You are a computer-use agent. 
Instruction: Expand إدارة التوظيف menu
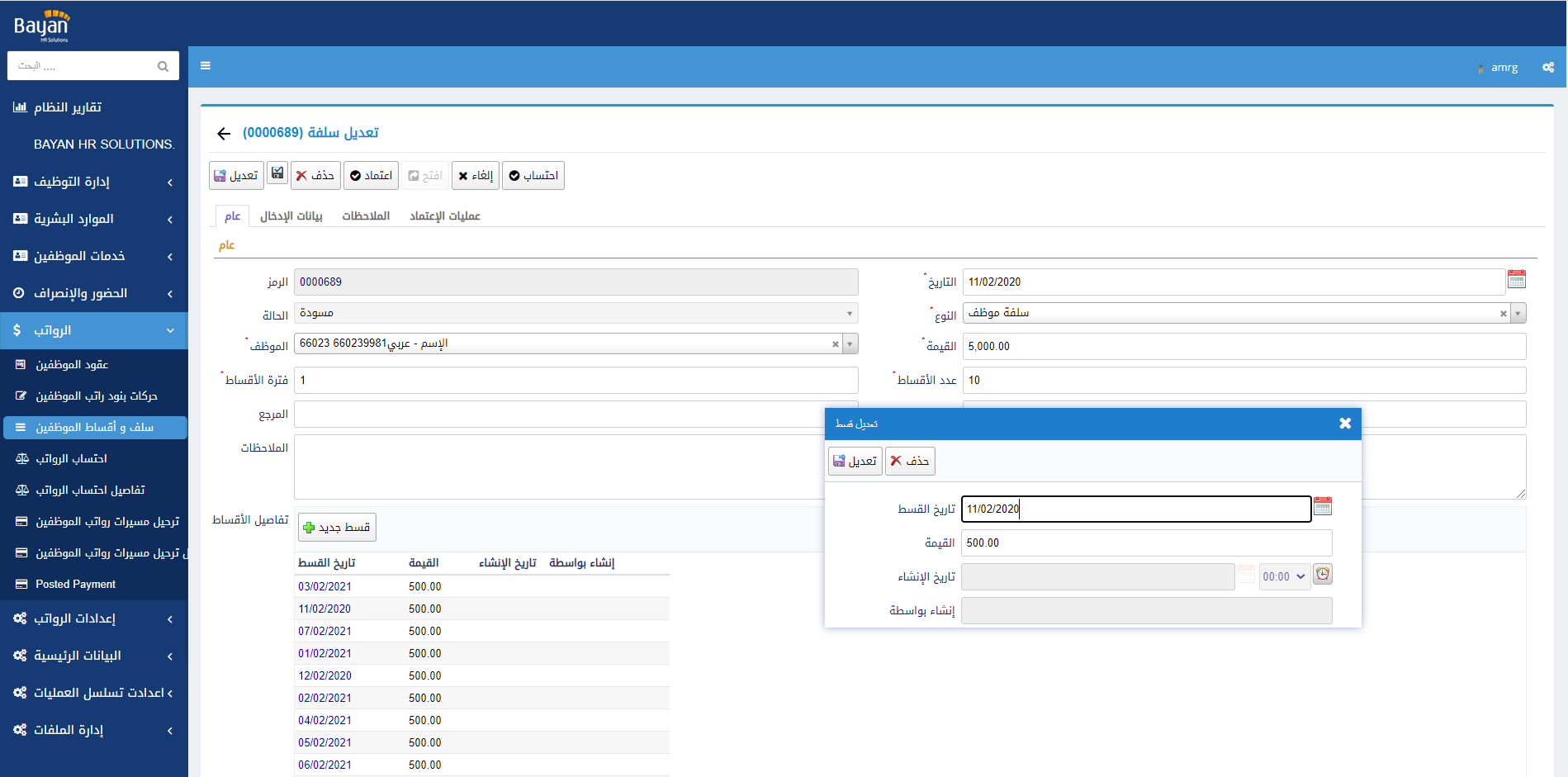(170, 182)
